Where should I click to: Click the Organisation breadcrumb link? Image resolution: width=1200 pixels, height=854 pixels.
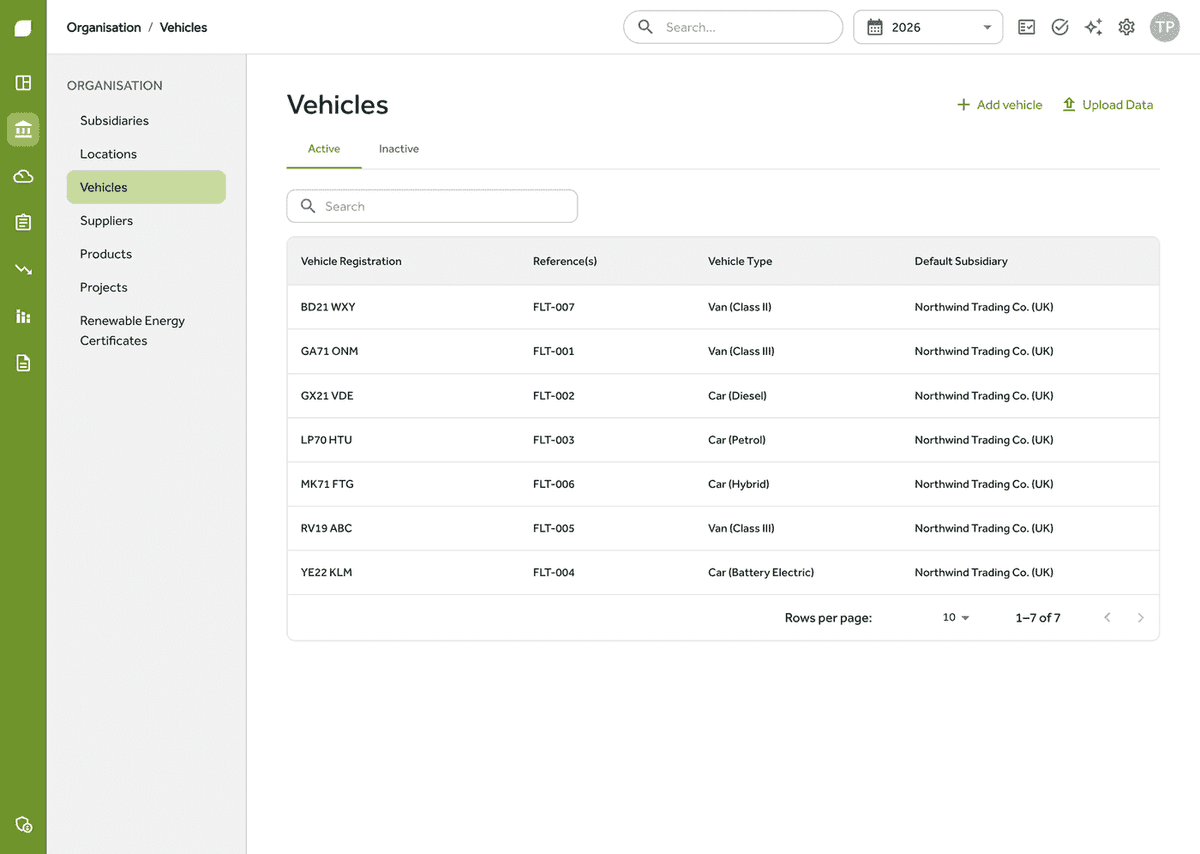(104, 27)
